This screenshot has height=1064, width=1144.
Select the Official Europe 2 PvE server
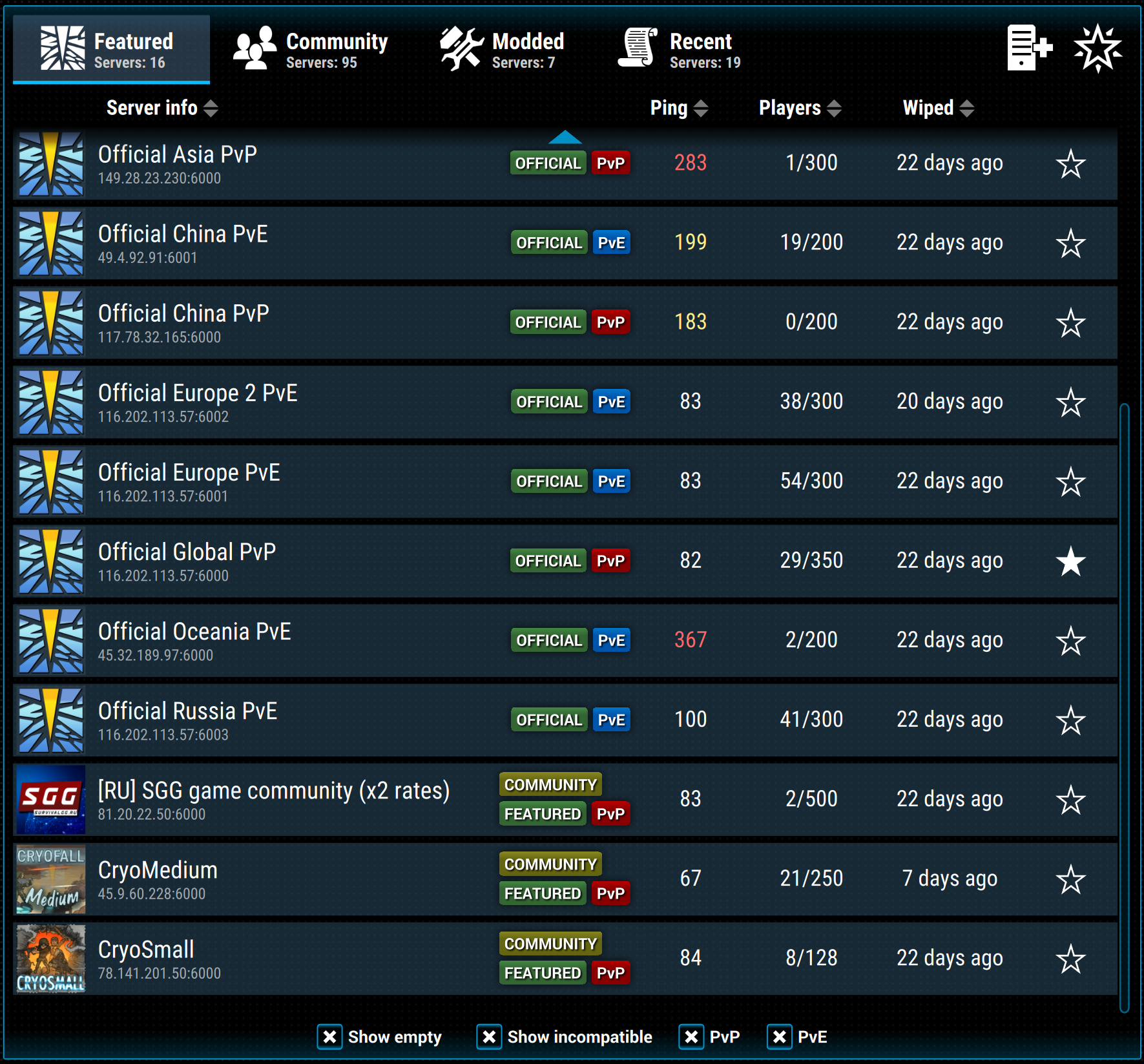tap(565, 402)
